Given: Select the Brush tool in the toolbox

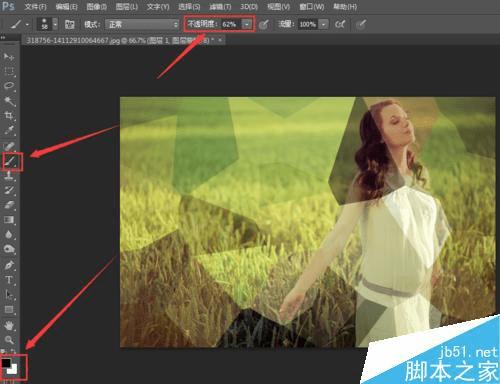Looking at the screenshot, I should pyautogui.click(x=9, y=162).
